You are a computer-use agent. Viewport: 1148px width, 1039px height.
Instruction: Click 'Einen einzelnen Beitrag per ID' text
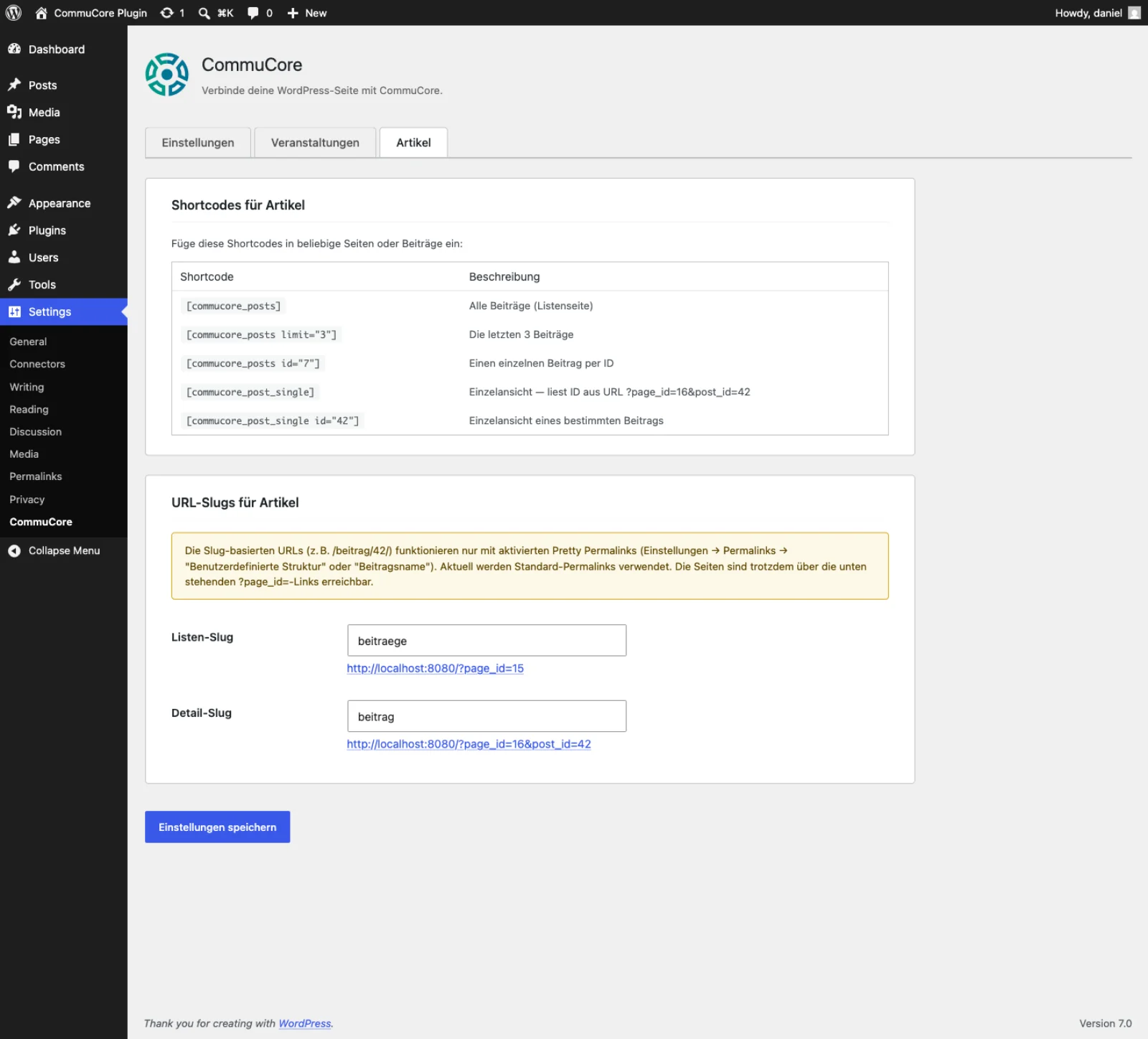(x=541, y=363)
